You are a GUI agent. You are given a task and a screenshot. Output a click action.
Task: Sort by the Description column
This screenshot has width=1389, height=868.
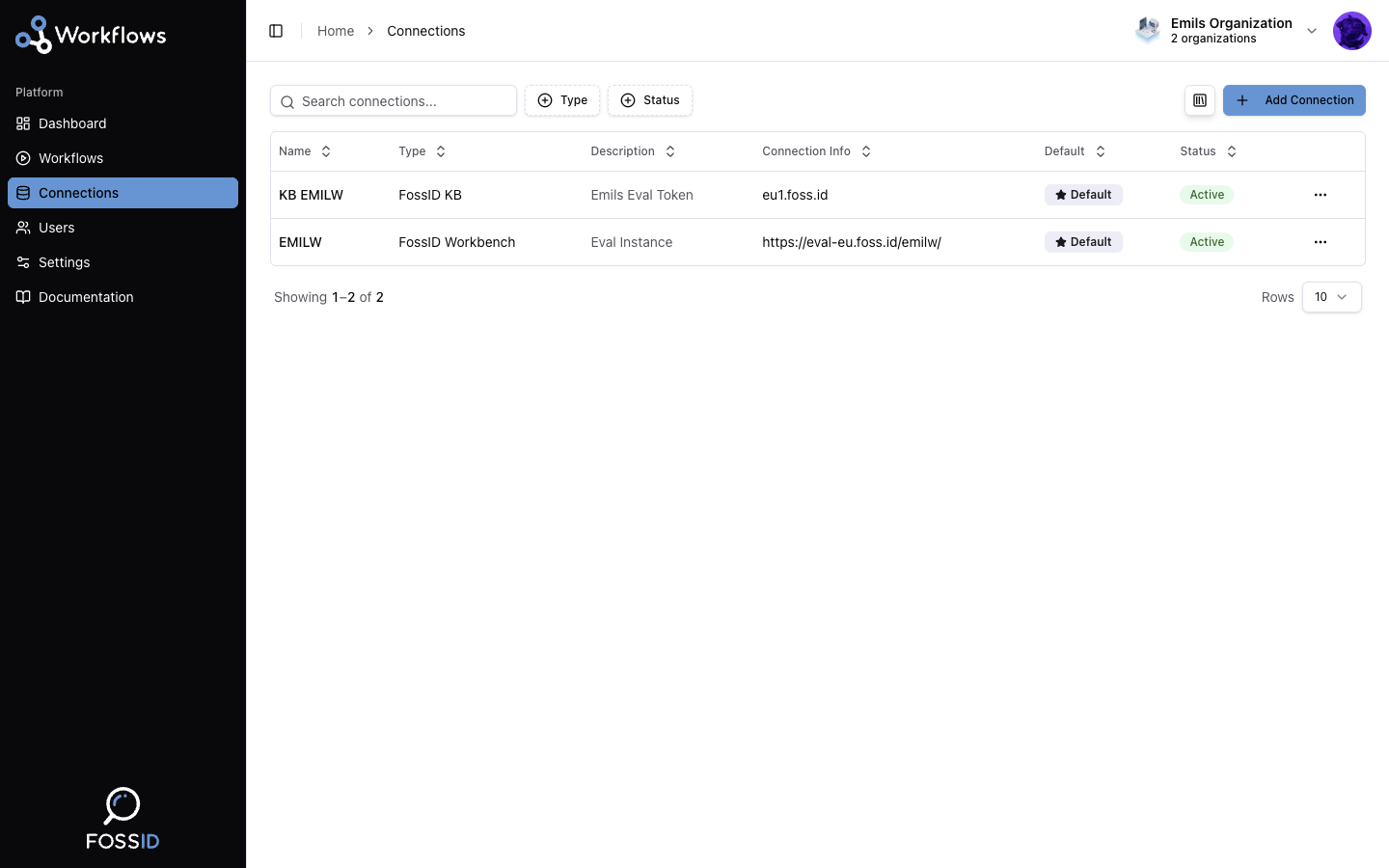633,151
